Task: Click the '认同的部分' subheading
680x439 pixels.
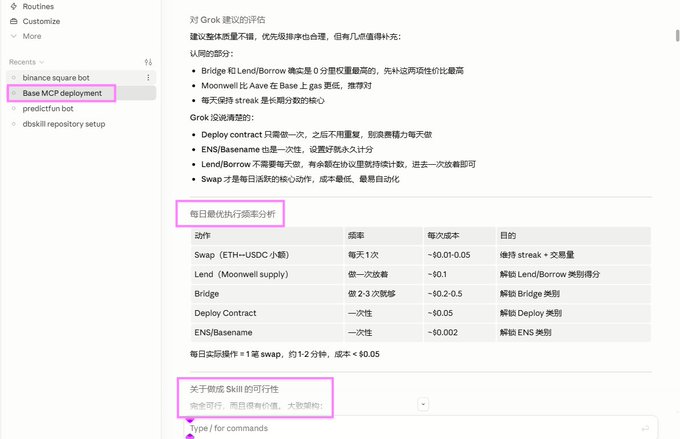Action: tap(212, 54)
